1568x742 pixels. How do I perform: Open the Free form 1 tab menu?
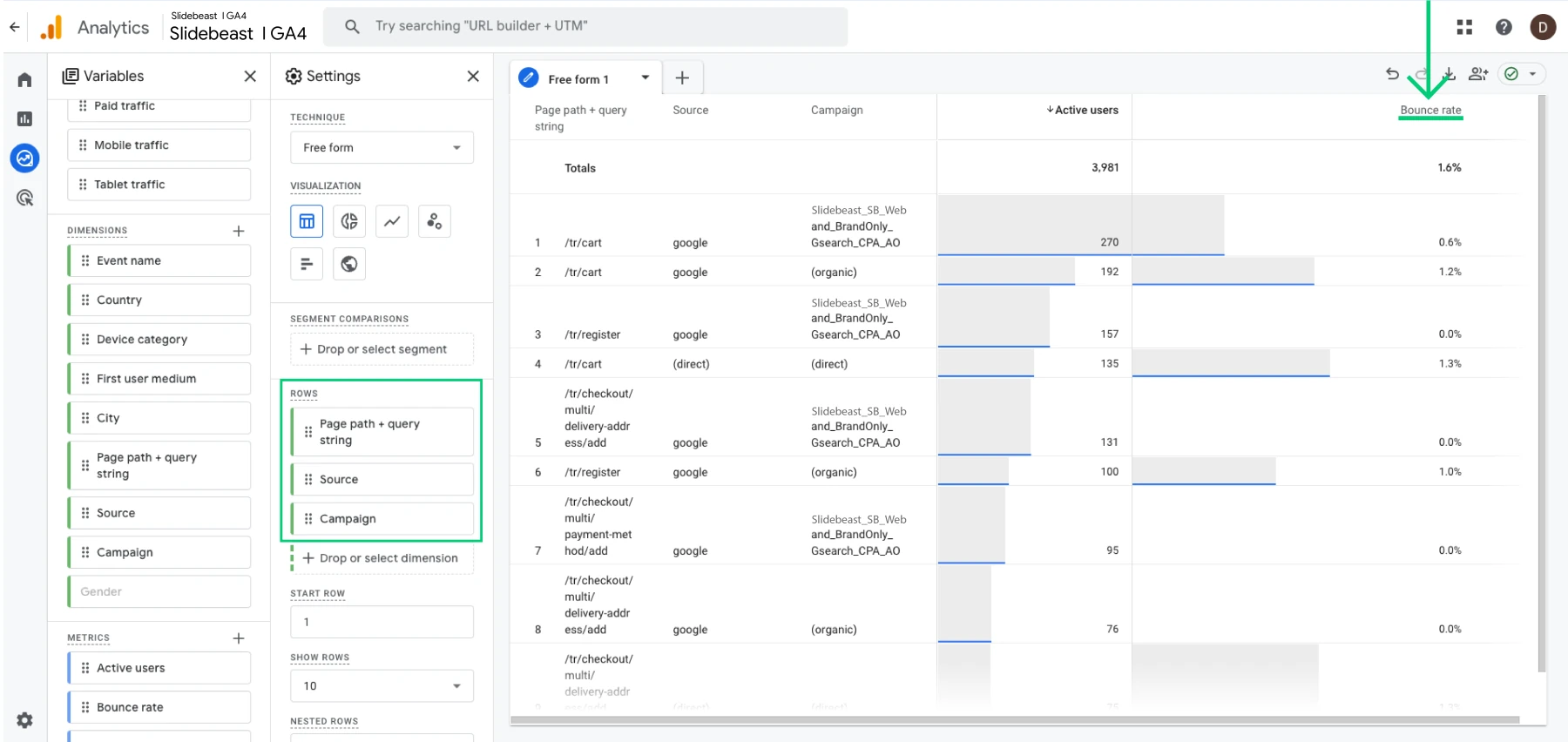[x=645, y=78]
